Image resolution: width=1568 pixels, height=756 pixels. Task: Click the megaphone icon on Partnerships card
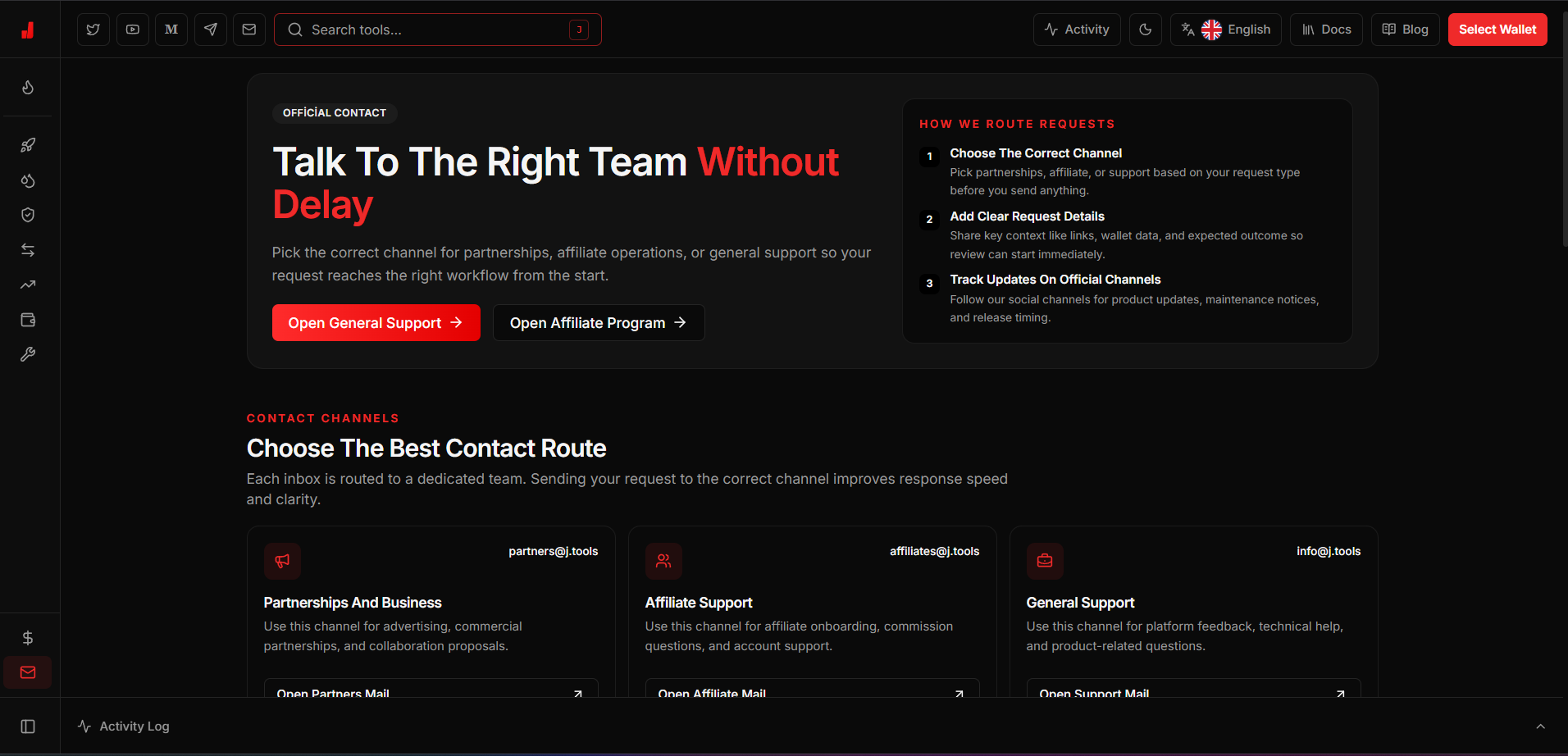[282, 561]
